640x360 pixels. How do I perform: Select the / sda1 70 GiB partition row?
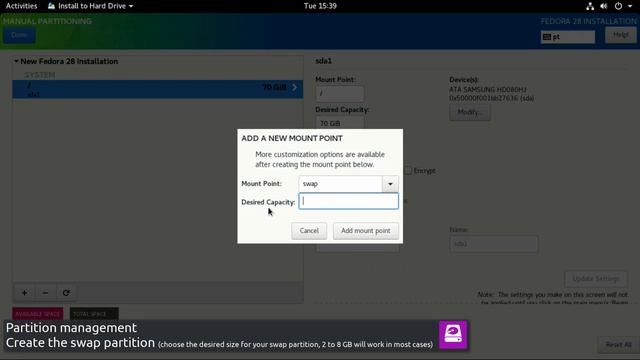coord(158,89)
